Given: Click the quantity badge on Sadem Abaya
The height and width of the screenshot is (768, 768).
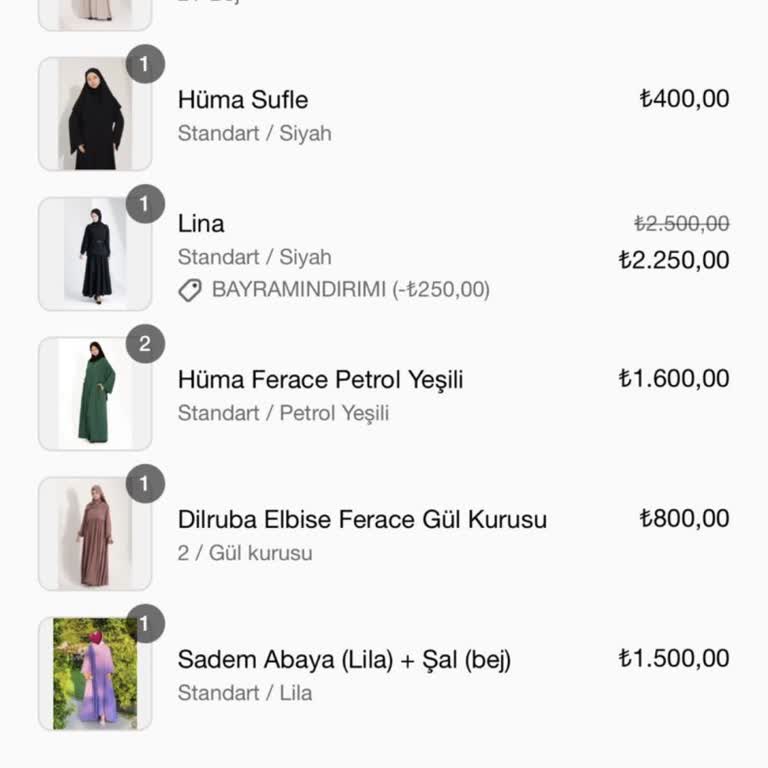Looking at the screenshot, I should [145, 624].
